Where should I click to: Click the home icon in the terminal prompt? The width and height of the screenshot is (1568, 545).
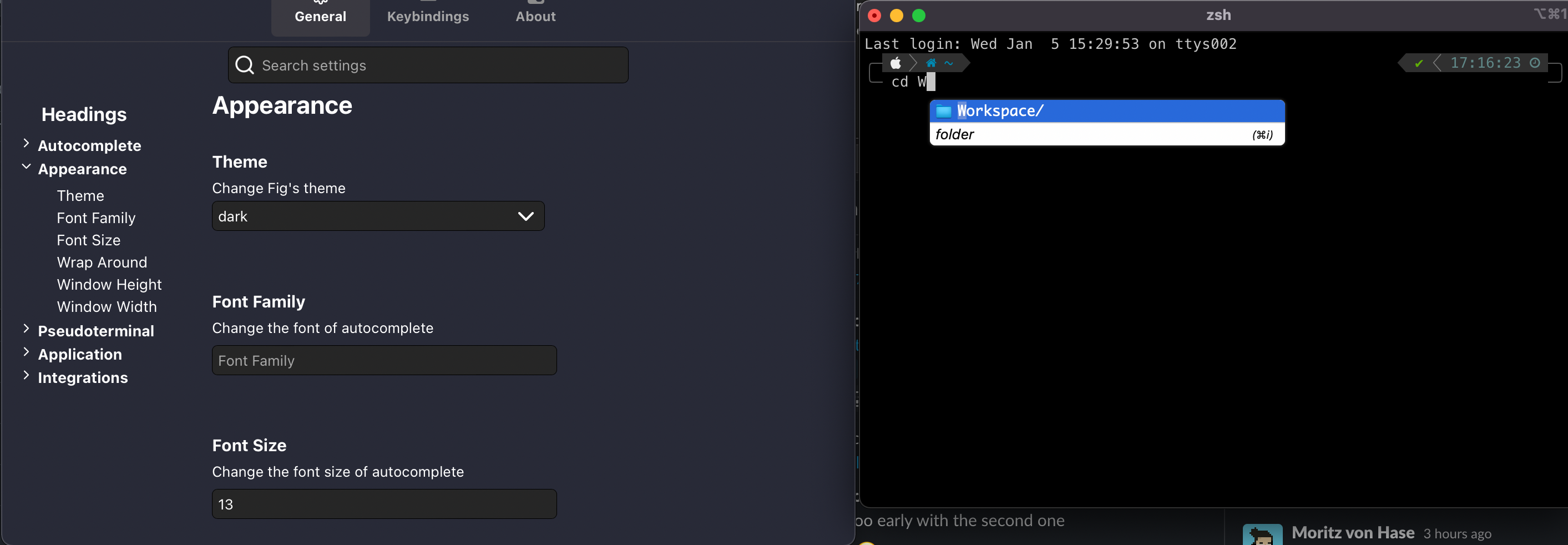(x=930, y=63)
